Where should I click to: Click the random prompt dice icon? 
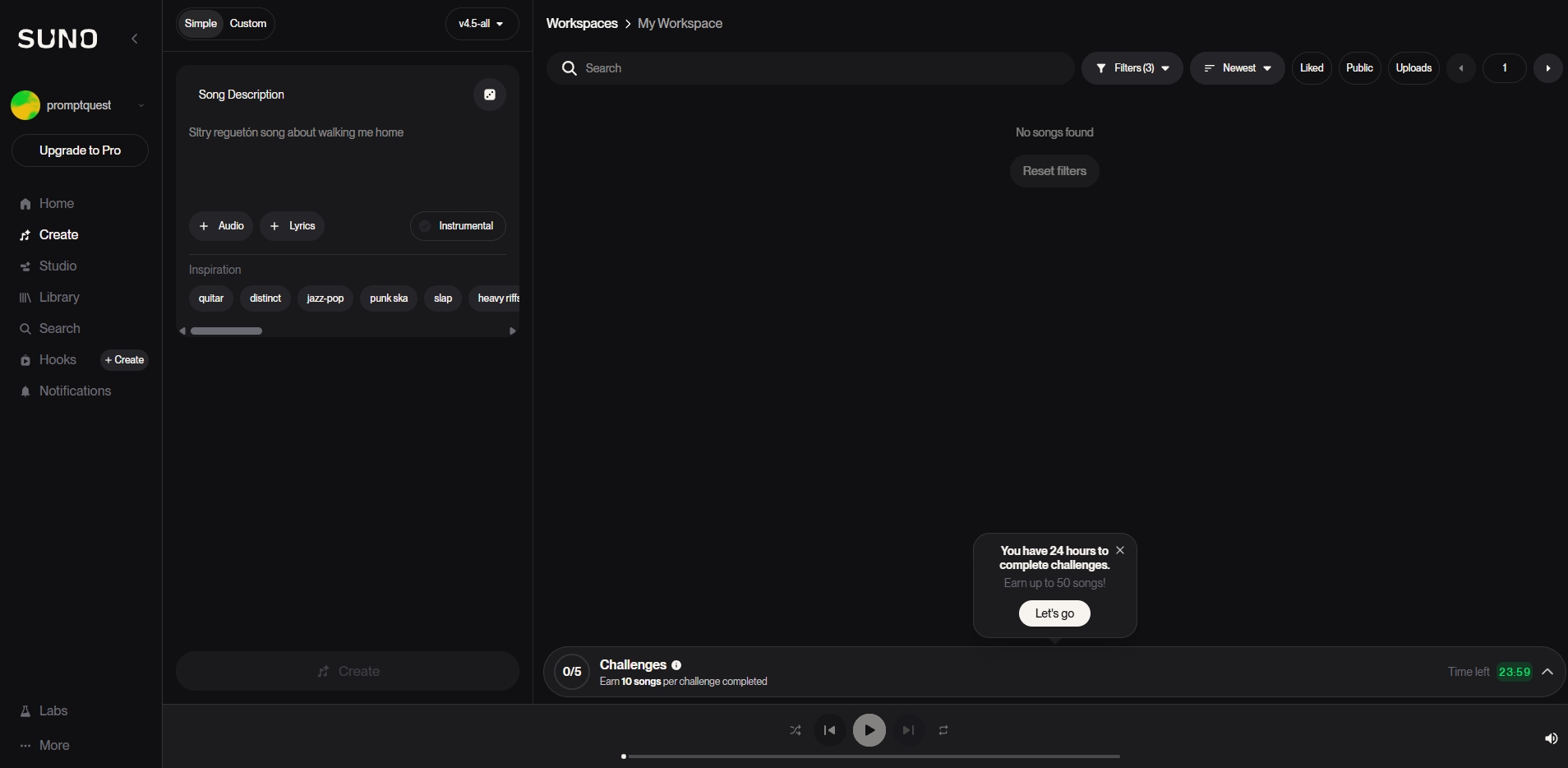489,95
